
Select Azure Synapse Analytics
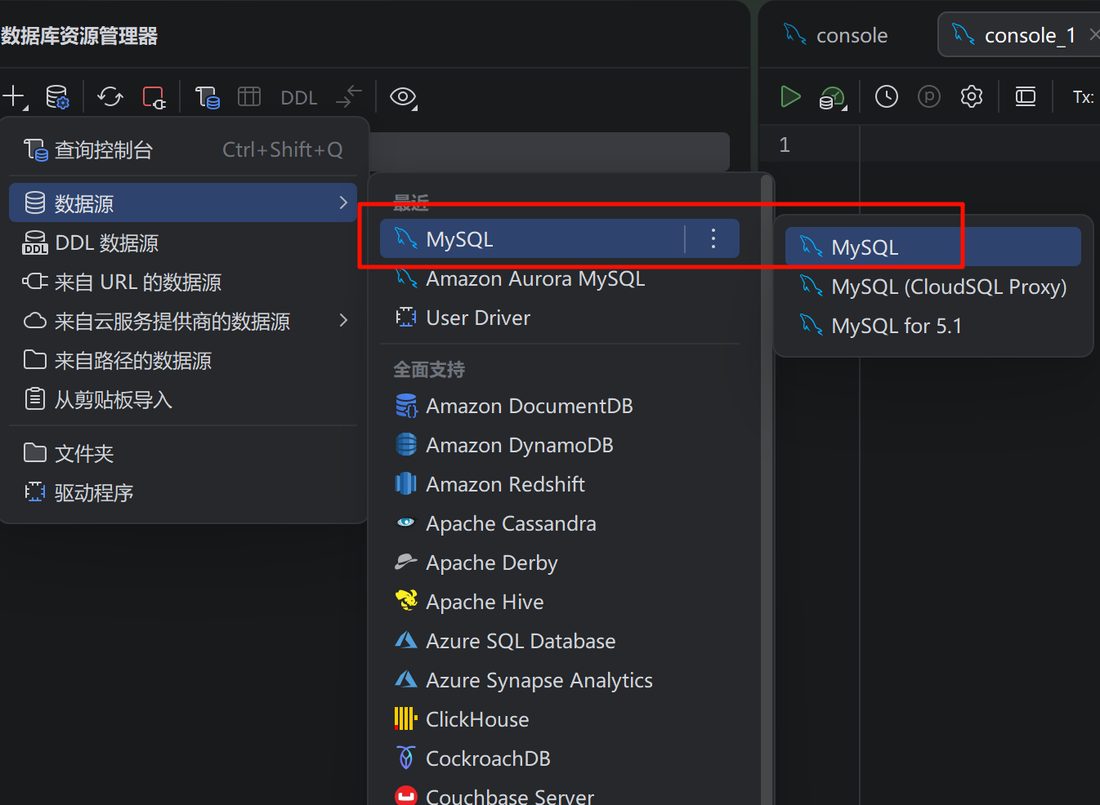click(559, 680)
